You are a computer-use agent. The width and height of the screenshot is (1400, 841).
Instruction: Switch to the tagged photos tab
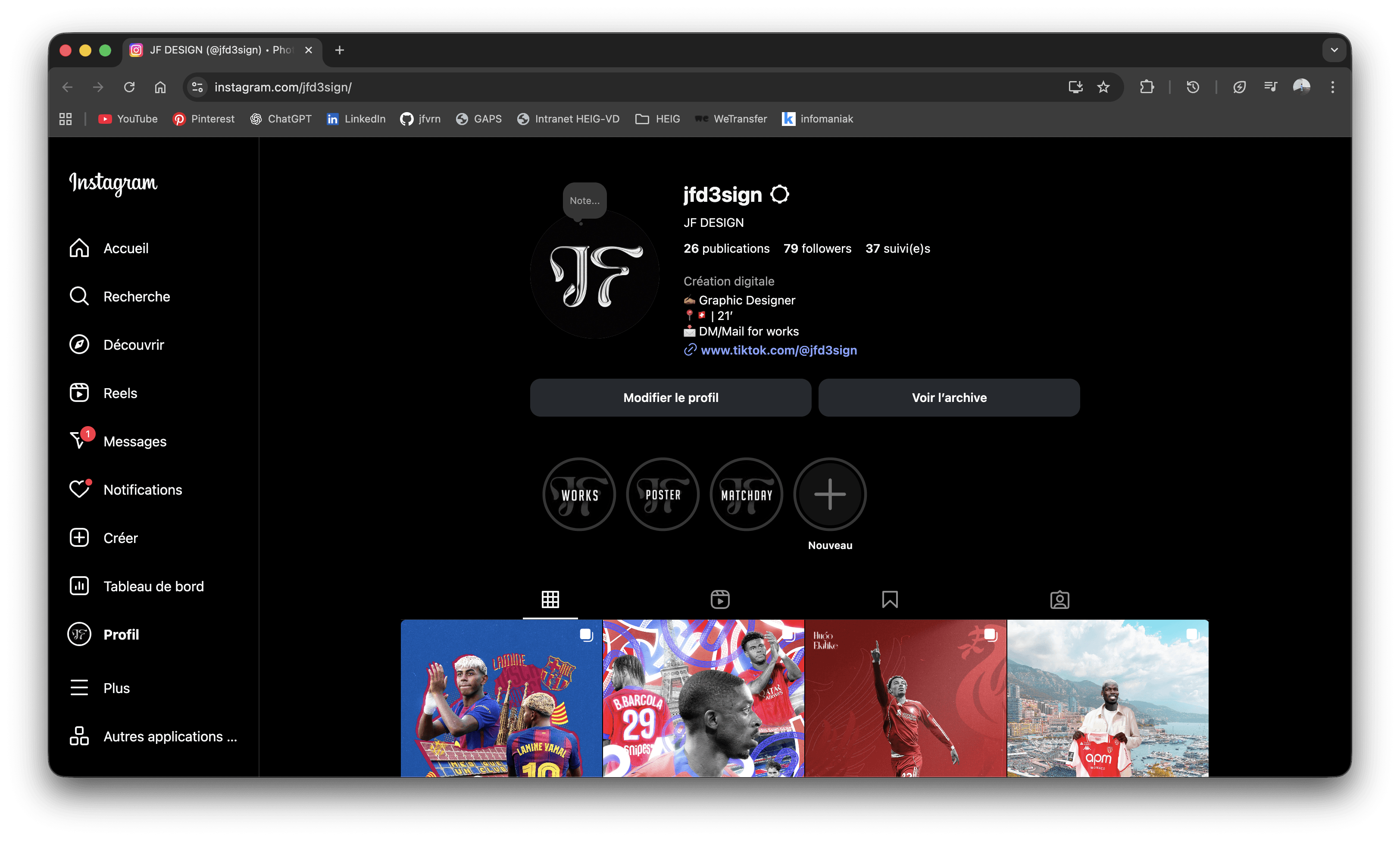1059,599
